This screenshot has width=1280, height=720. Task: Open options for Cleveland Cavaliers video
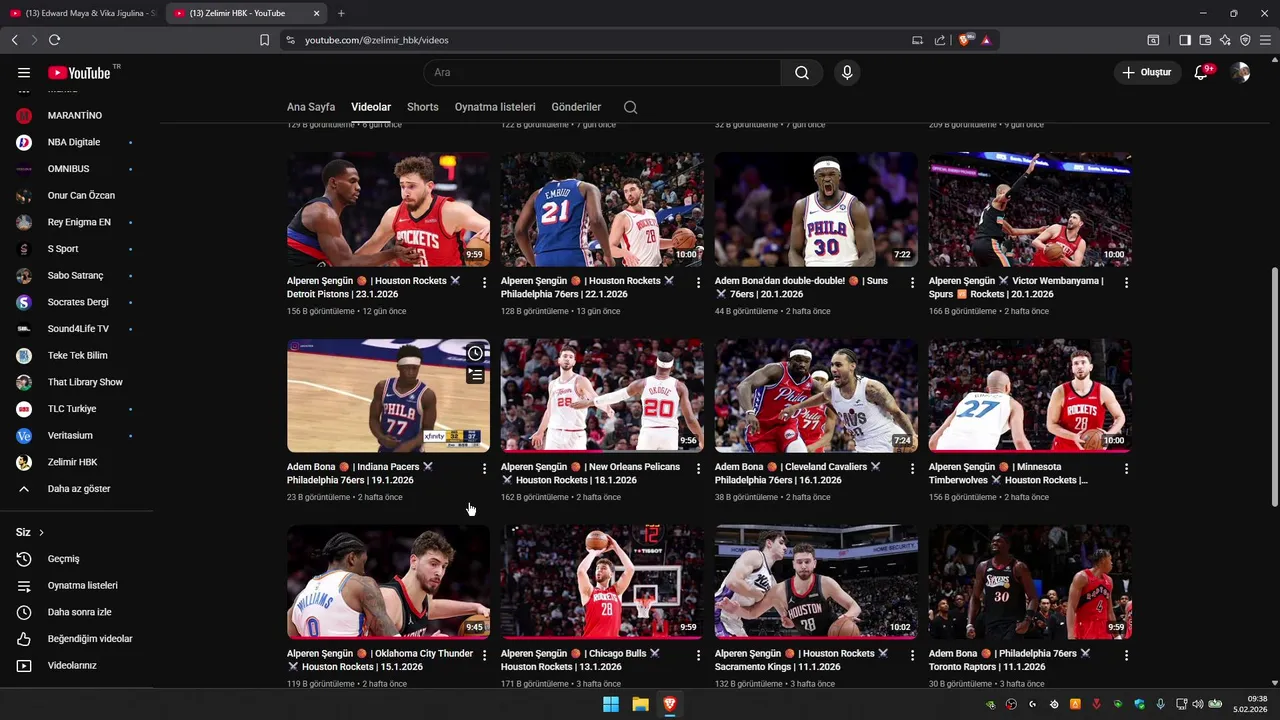pyautogui.click(x=912, y=469)
